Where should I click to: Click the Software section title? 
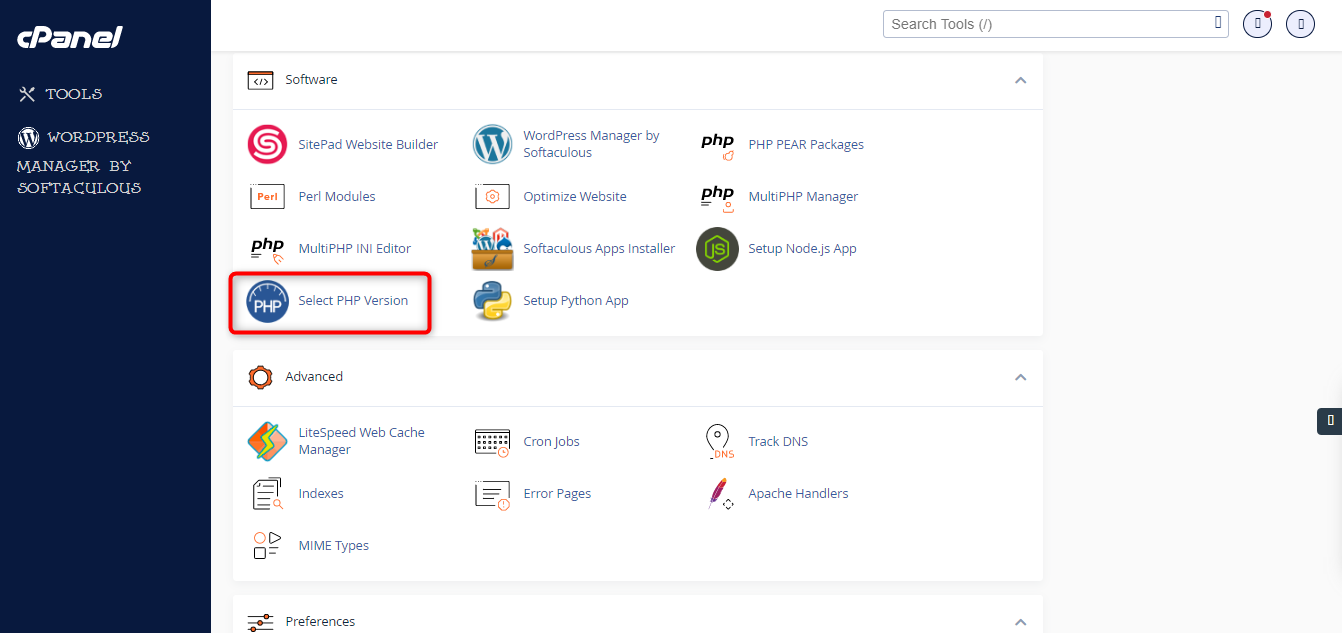311,80
